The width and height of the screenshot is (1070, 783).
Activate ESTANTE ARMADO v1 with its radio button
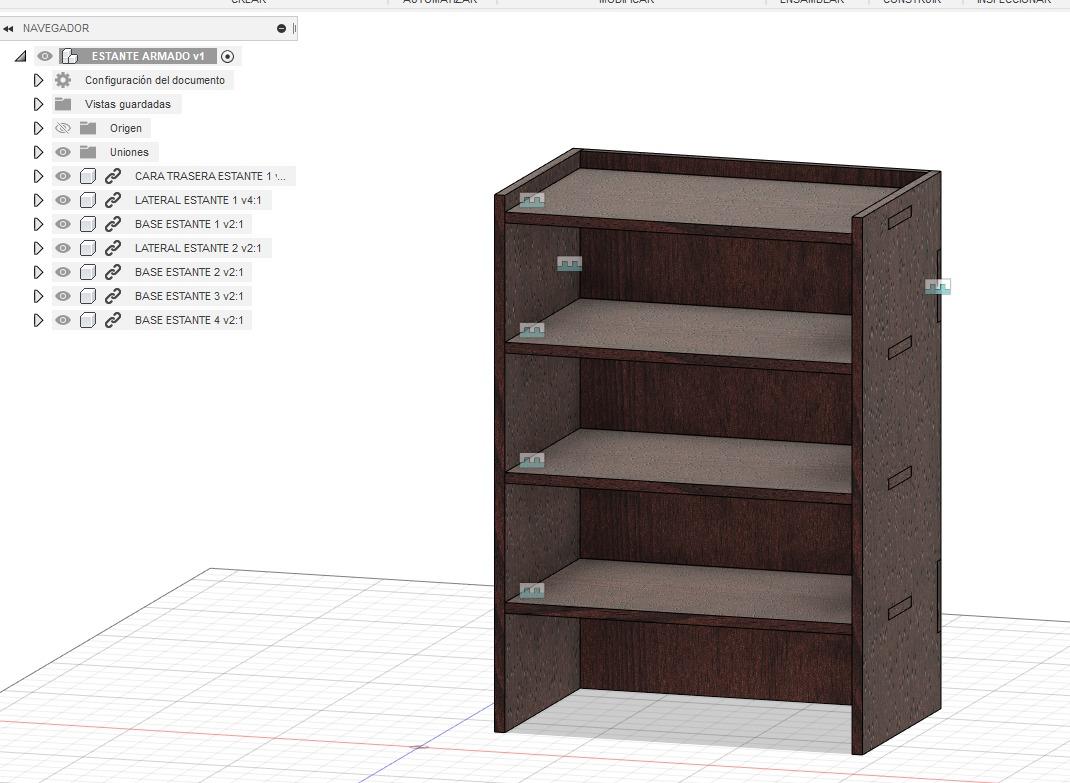point(228,57)
